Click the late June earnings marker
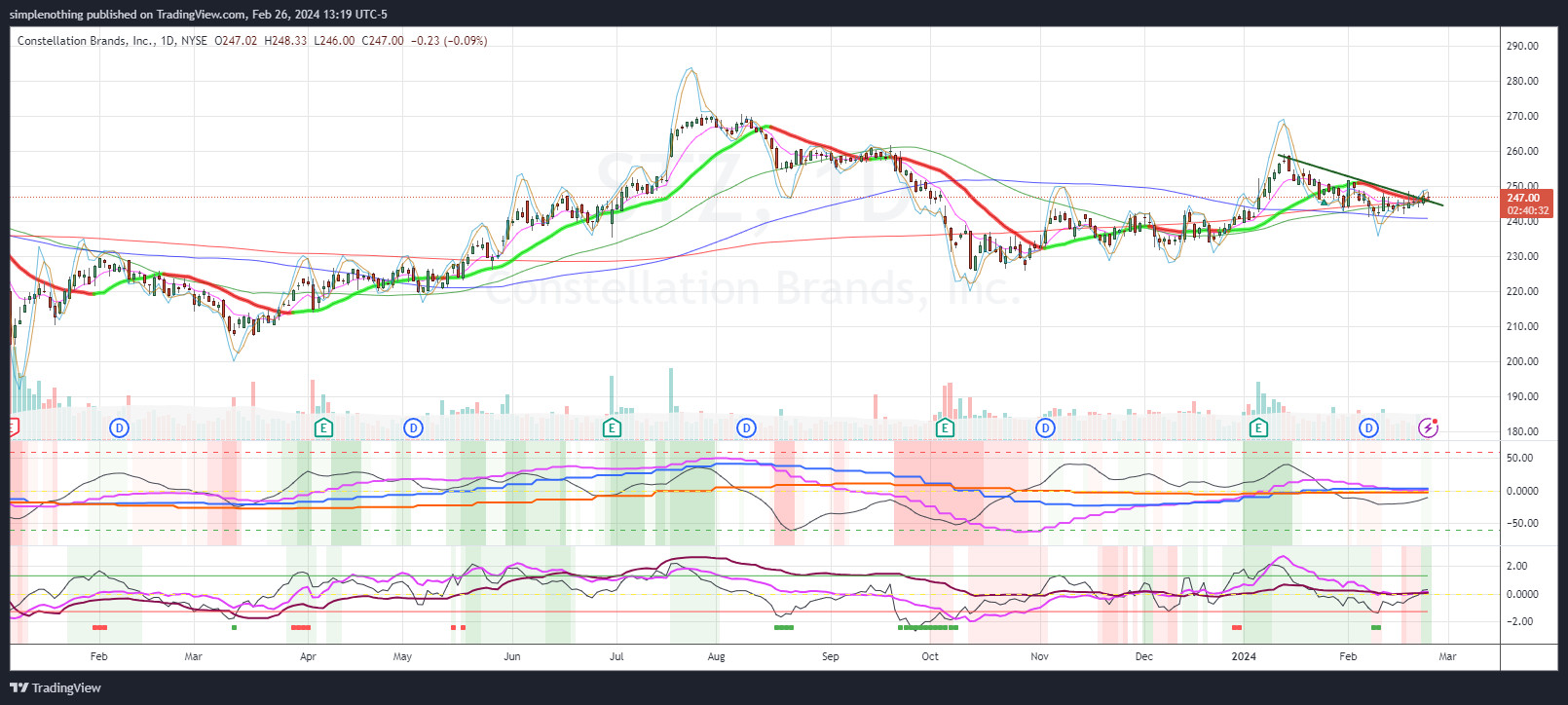 pos(612,427)
